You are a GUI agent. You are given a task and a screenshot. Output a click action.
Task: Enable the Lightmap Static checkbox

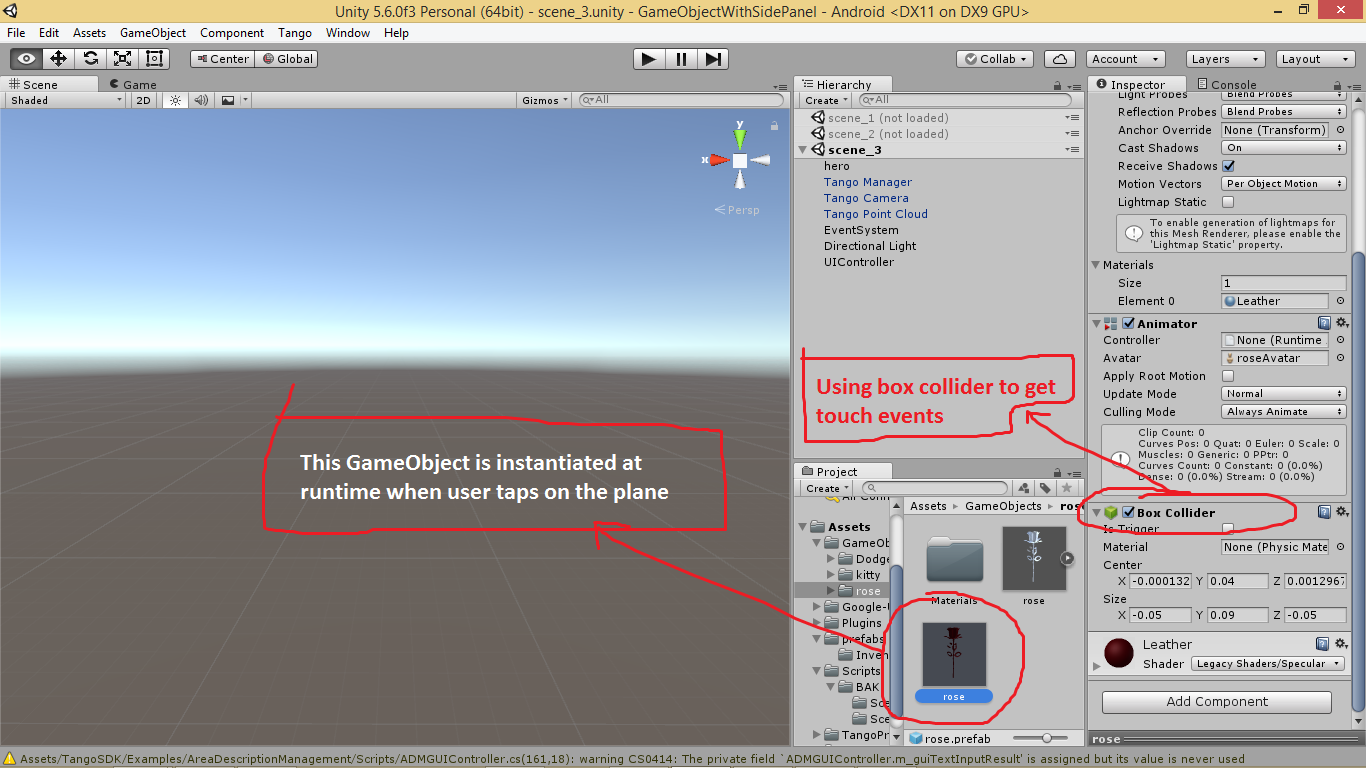(1229, 202)
